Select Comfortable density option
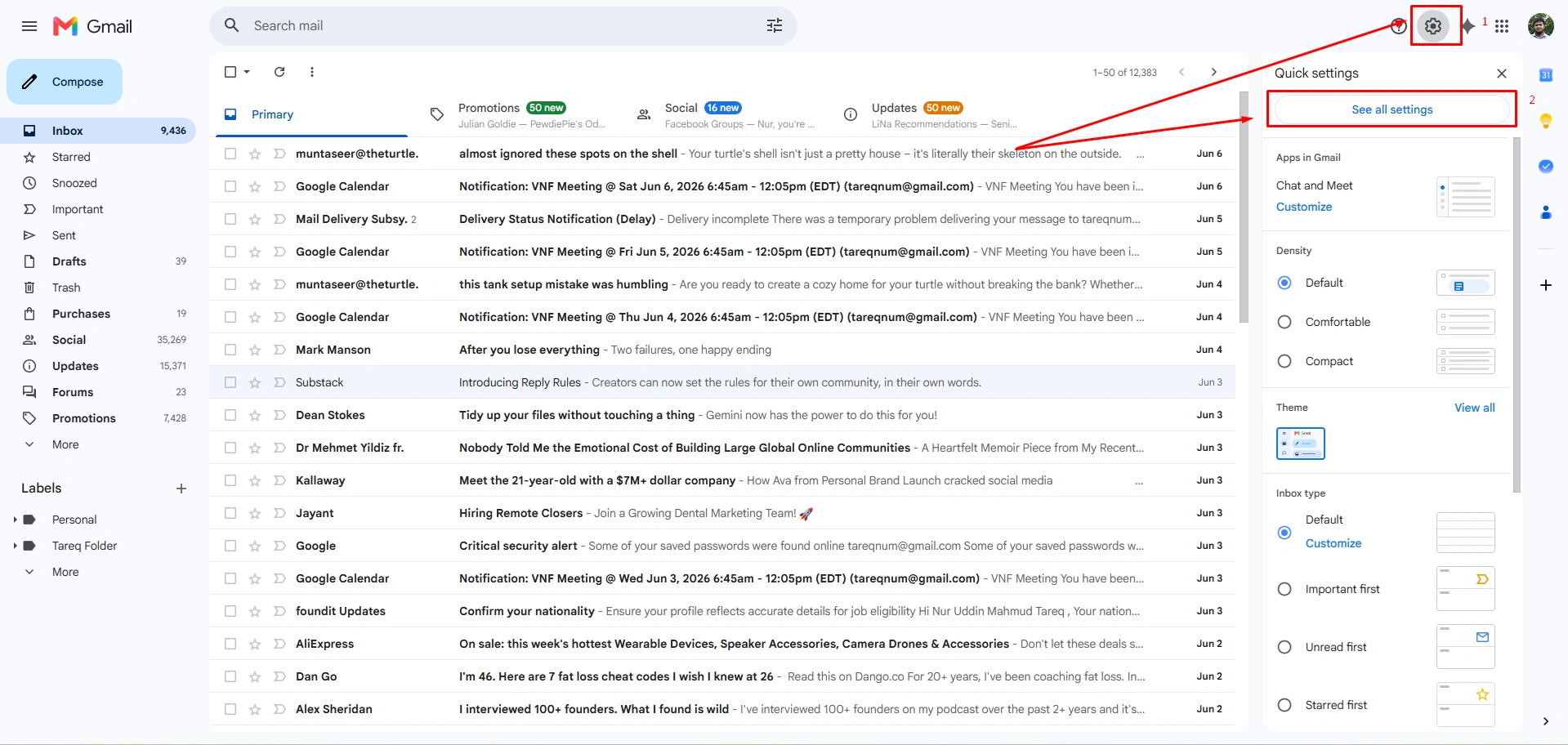 (x=1284, y=322)
